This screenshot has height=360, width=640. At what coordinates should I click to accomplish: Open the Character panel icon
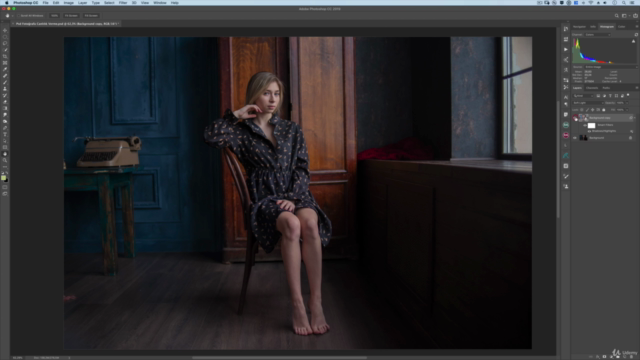(x=566, y=97)
